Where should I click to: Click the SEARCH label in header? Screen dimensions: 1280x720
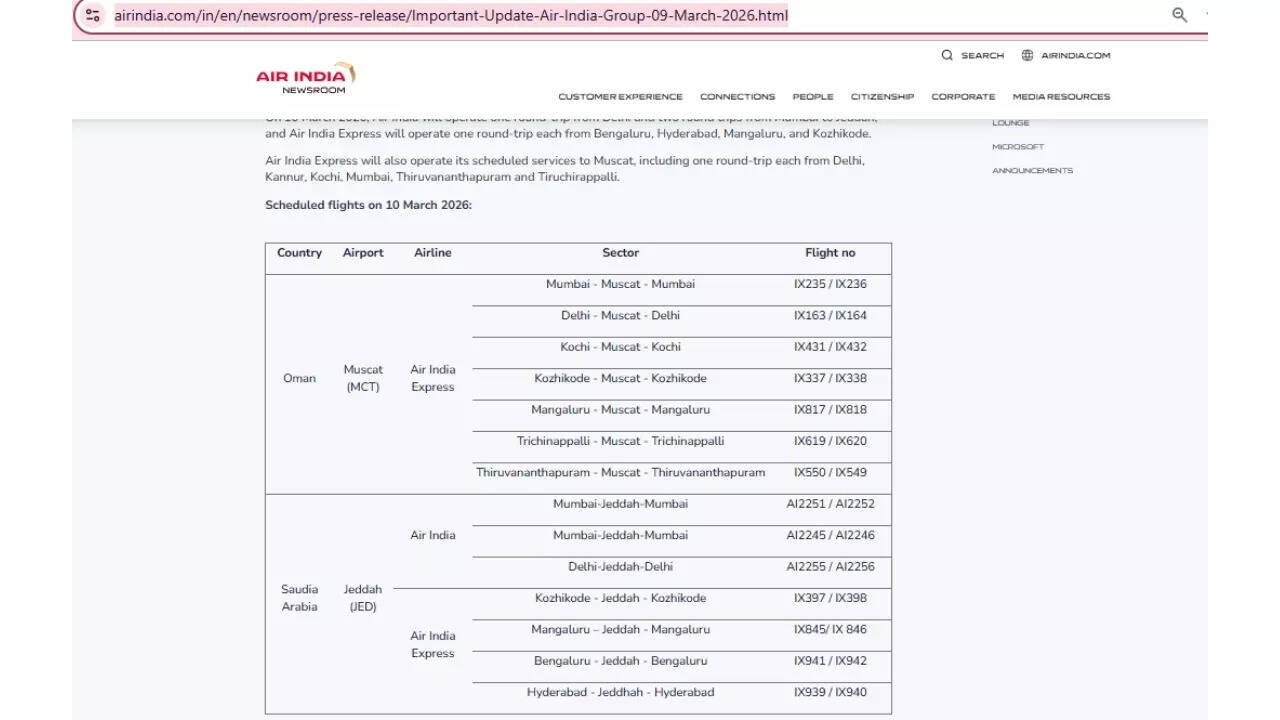(982, 56)
